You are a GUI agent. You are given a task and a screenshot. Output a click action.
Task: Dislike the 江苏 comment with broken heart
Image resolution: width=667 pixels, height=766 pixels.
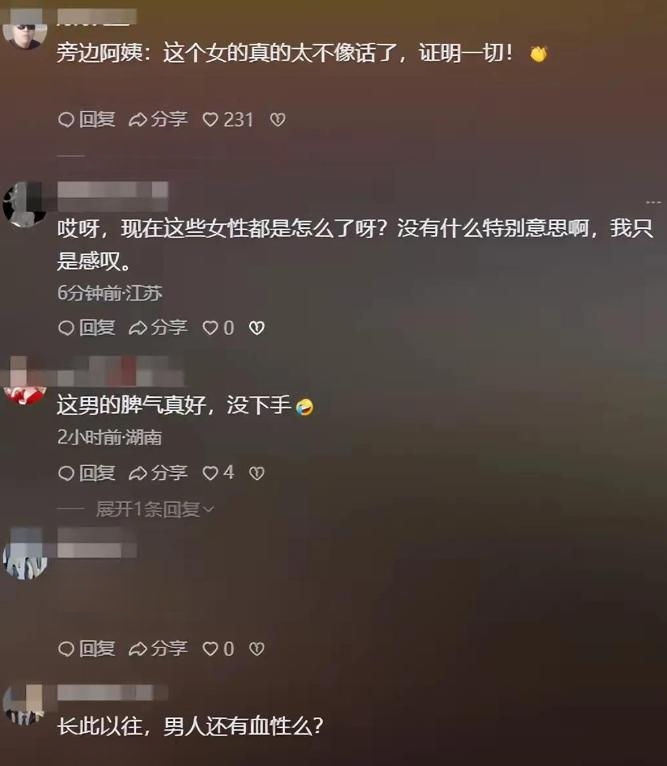tap(257, 328)
